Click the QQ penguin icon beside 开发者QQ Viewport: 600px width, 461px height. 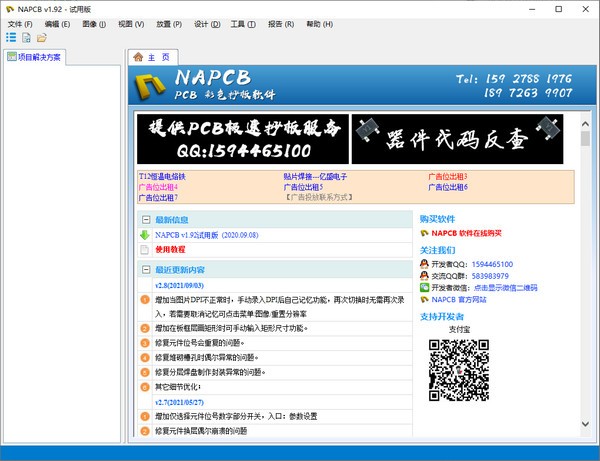click(424, 263)
